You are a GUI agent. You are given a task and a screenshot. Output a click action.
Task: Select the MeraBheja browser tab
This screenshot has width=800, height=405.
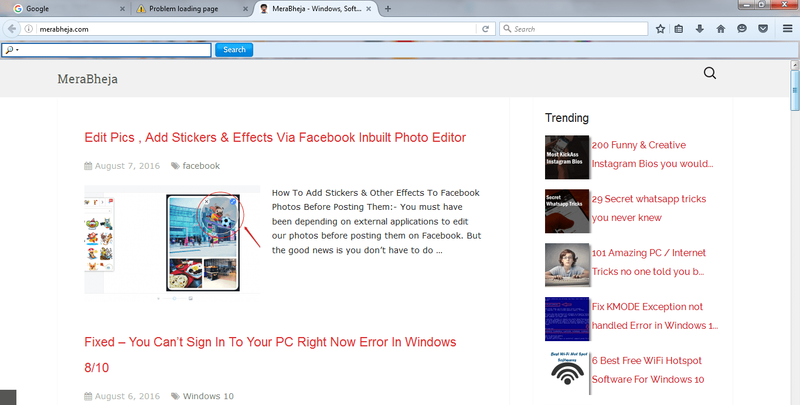[315, 9]
